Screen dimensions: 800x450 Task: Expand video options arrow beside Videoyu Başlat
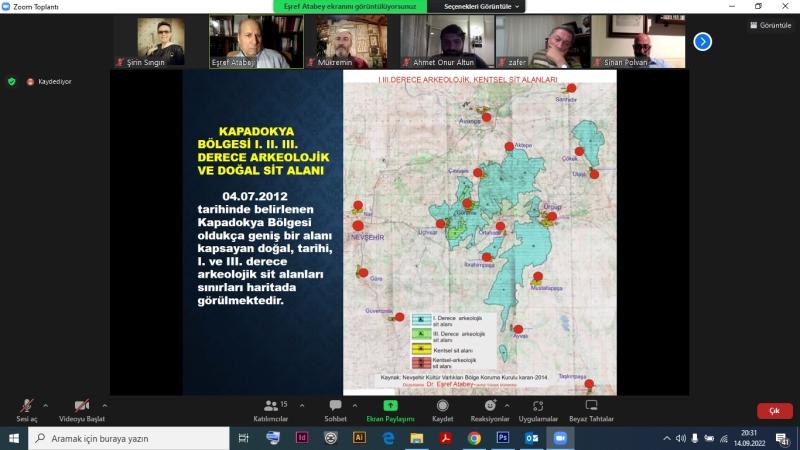pyautogui.click(x=105, y=405)
